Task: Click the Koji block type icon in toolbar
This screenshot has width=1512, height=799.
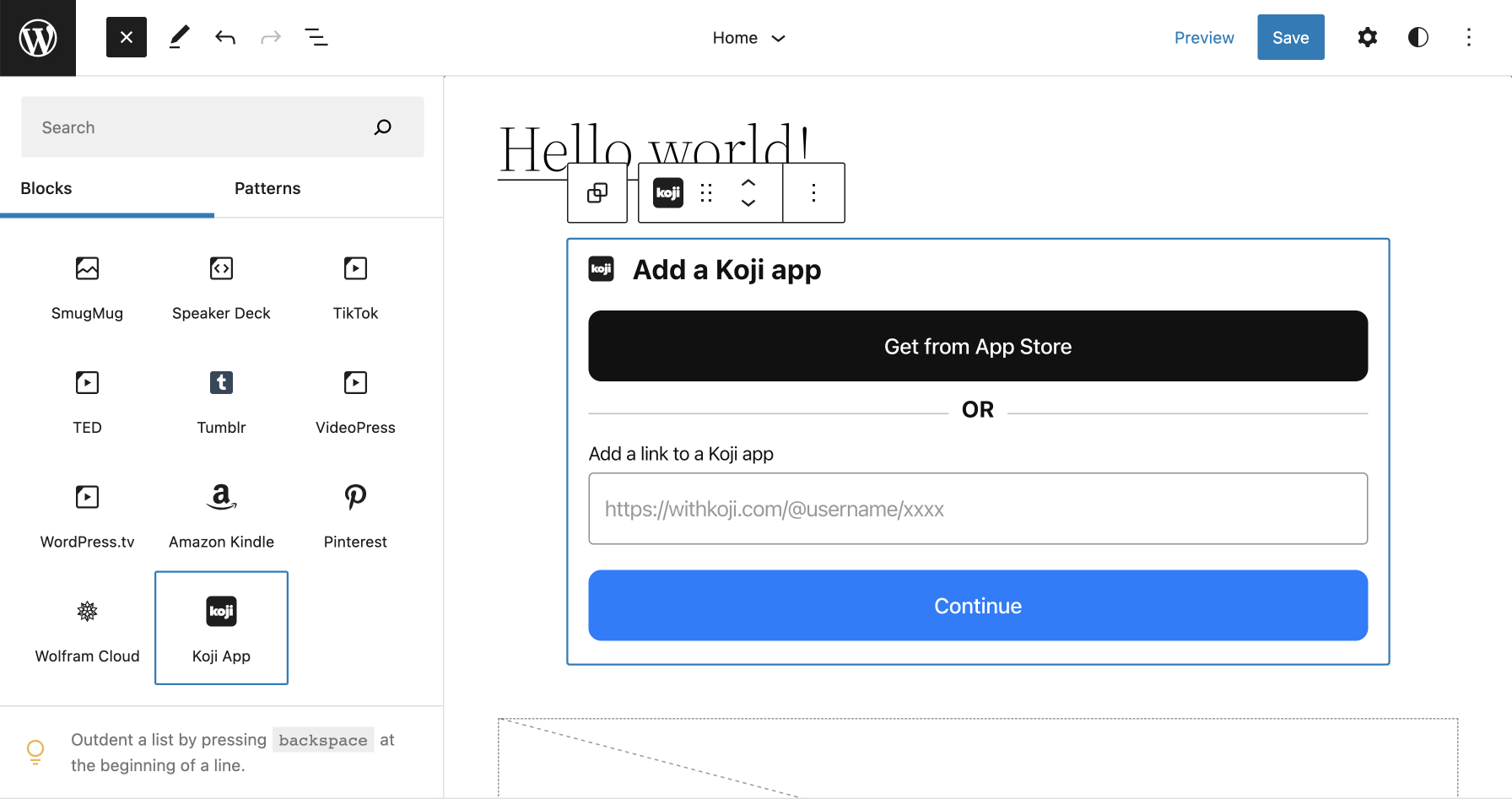Action: [668, 193]
